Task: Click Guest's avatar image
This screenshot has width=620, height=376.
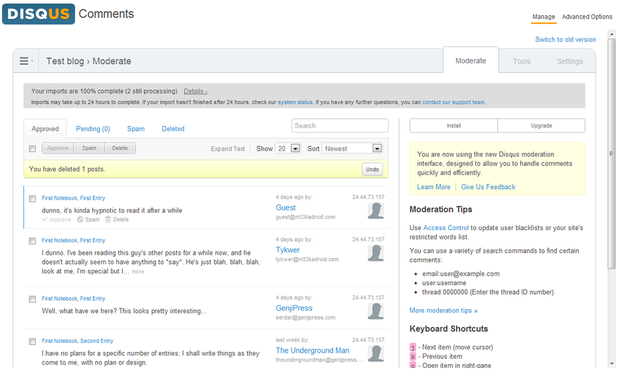Action: (376, 211)
